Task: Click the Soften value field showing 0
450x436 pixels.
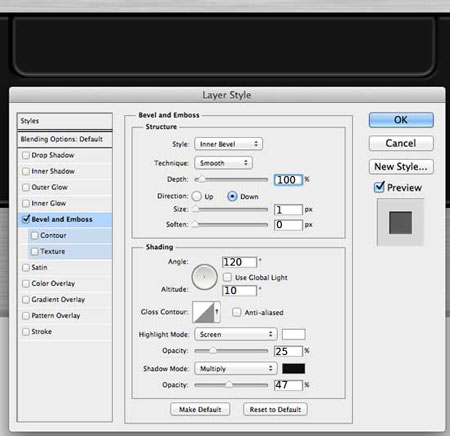Action: click(288, 225)
